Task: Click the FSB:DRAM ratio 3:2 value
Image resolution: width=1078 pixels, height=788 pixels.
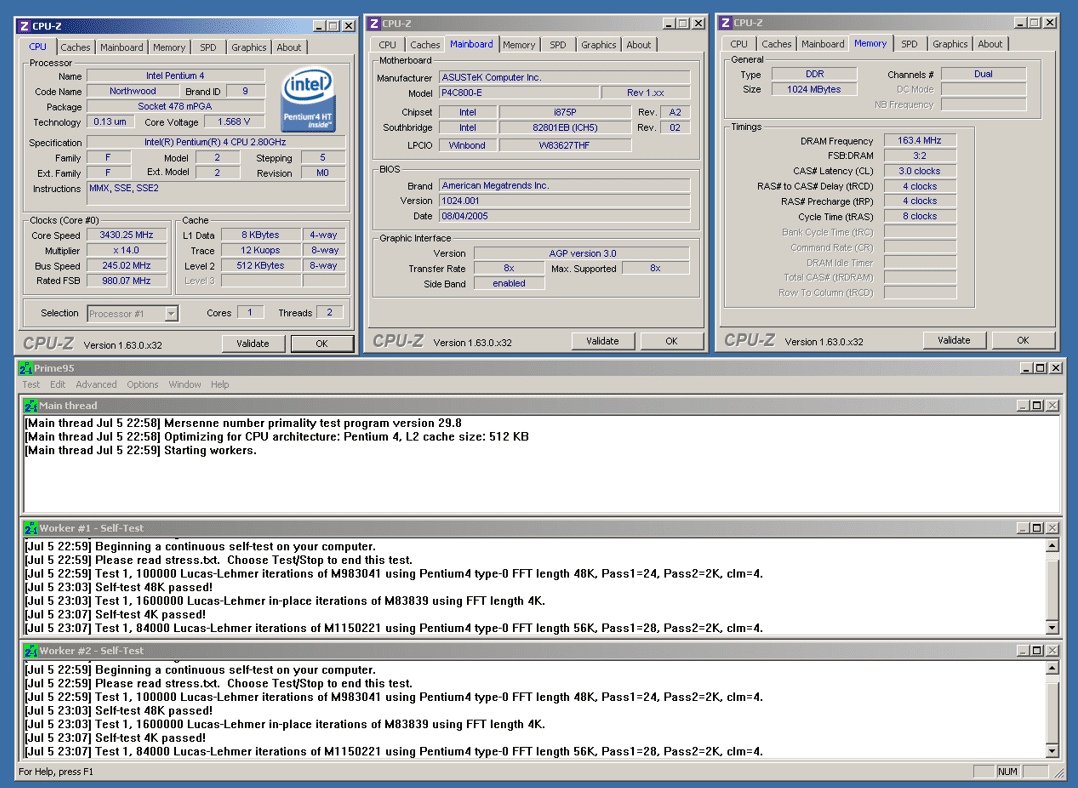Action: coord(919,156)
